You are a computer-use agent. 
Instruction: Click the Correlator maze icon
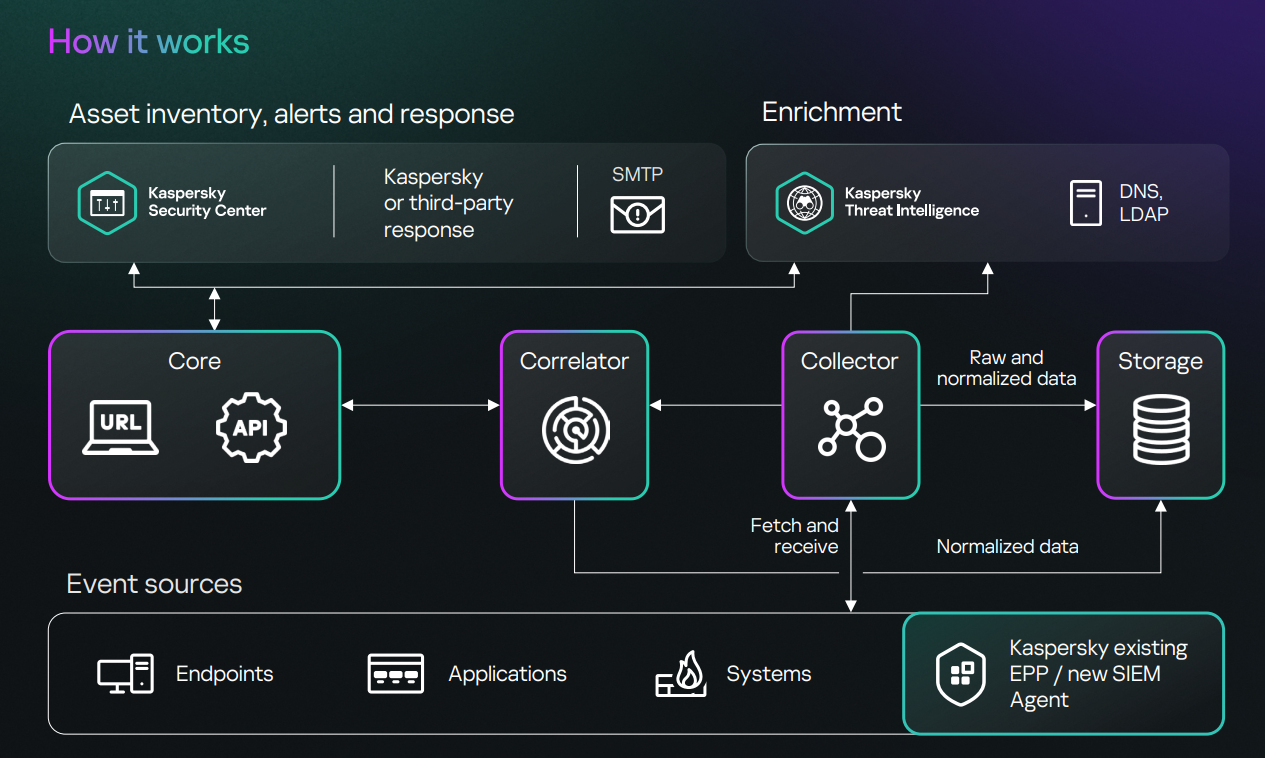[576, 429]
